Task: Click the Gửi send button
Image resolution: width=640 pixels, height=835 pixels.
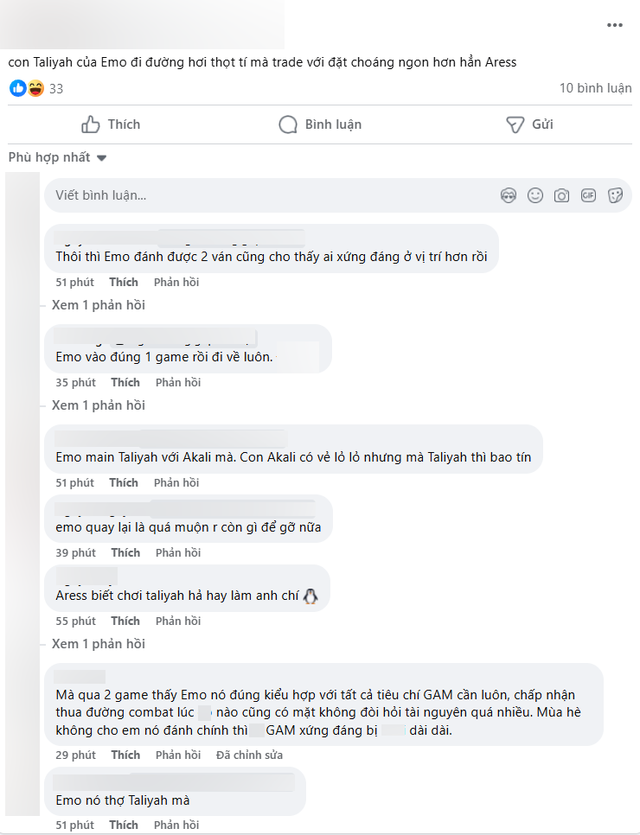Action: (x=529, y=124)
